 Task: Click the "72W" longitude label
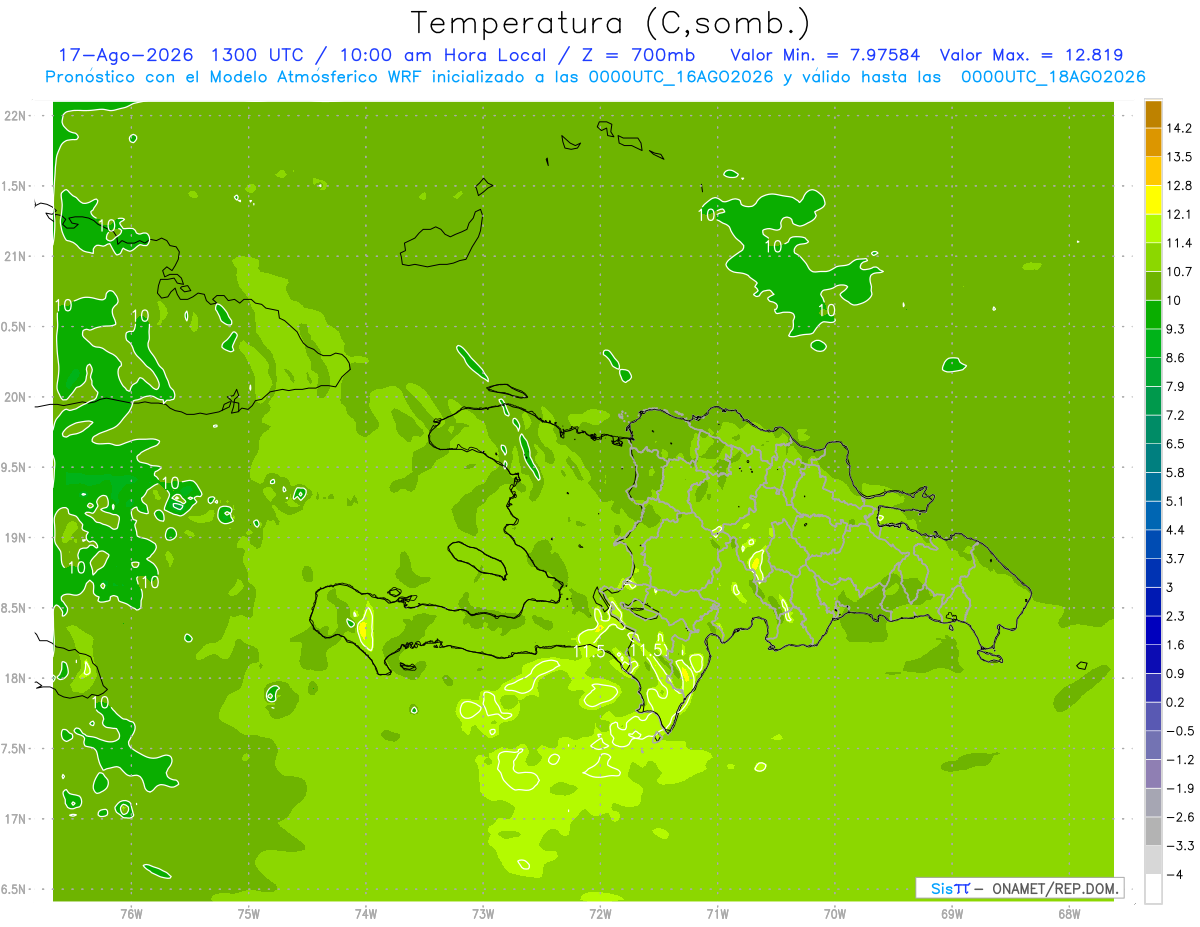[600, 914]
